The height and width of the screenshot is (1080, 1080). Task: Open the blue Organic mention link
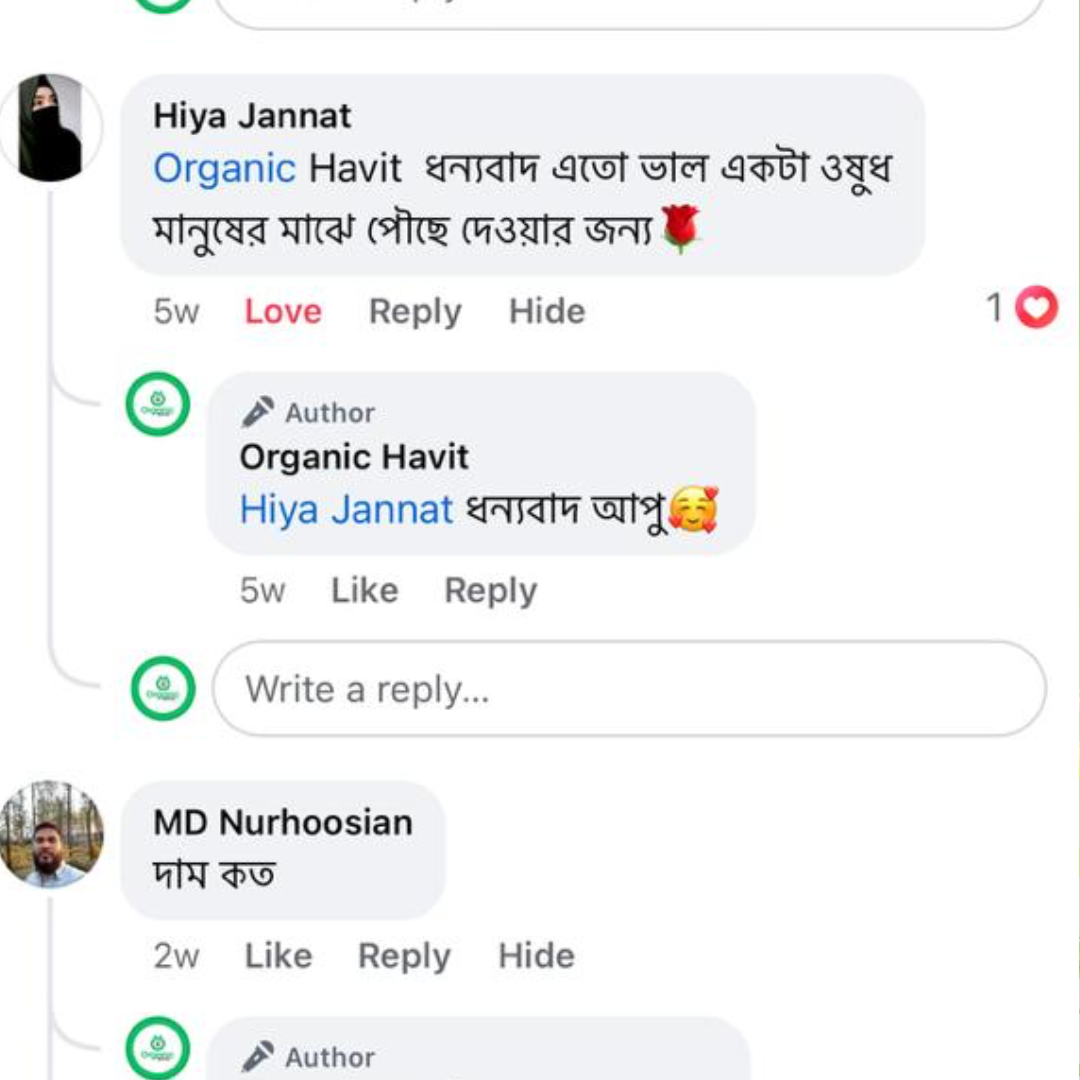pos(224,168)
